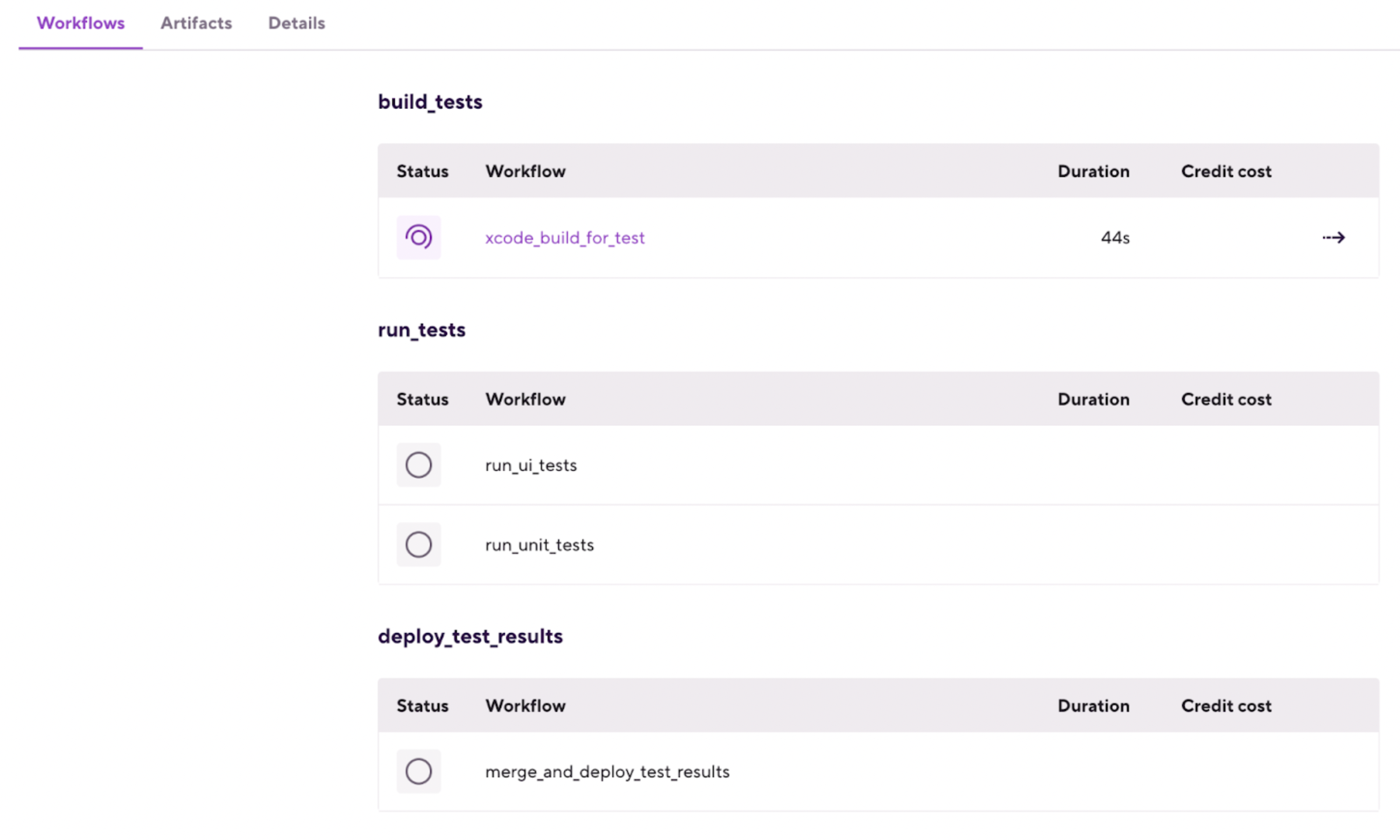Click the 44s duration value
The image size is (1400, 840).
(x=1115, y=238)
